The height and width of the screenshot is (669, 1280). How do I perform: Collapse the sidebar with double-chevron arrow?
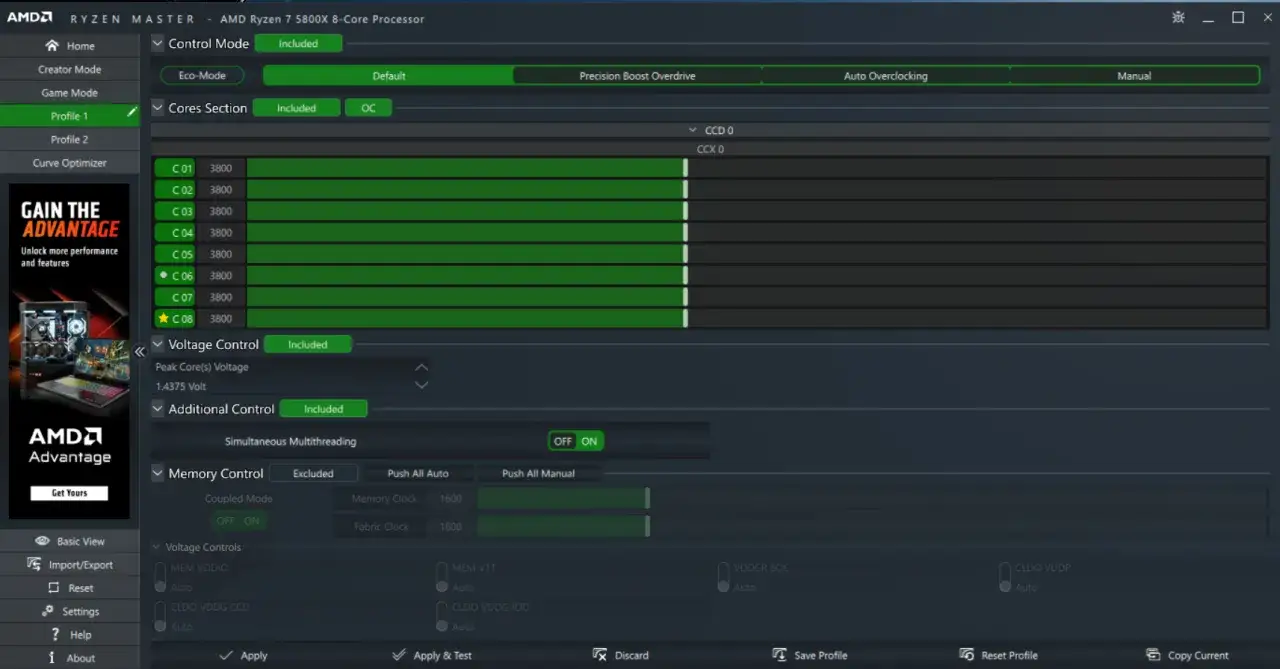point(140,351)
